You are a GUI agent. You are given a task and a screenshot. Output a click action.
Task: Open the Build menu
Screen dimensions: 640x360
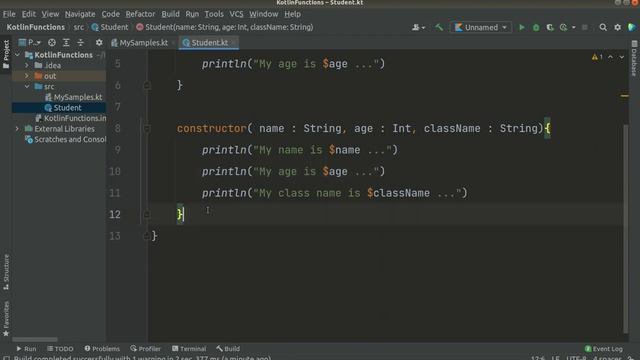(x=170, y=14)
